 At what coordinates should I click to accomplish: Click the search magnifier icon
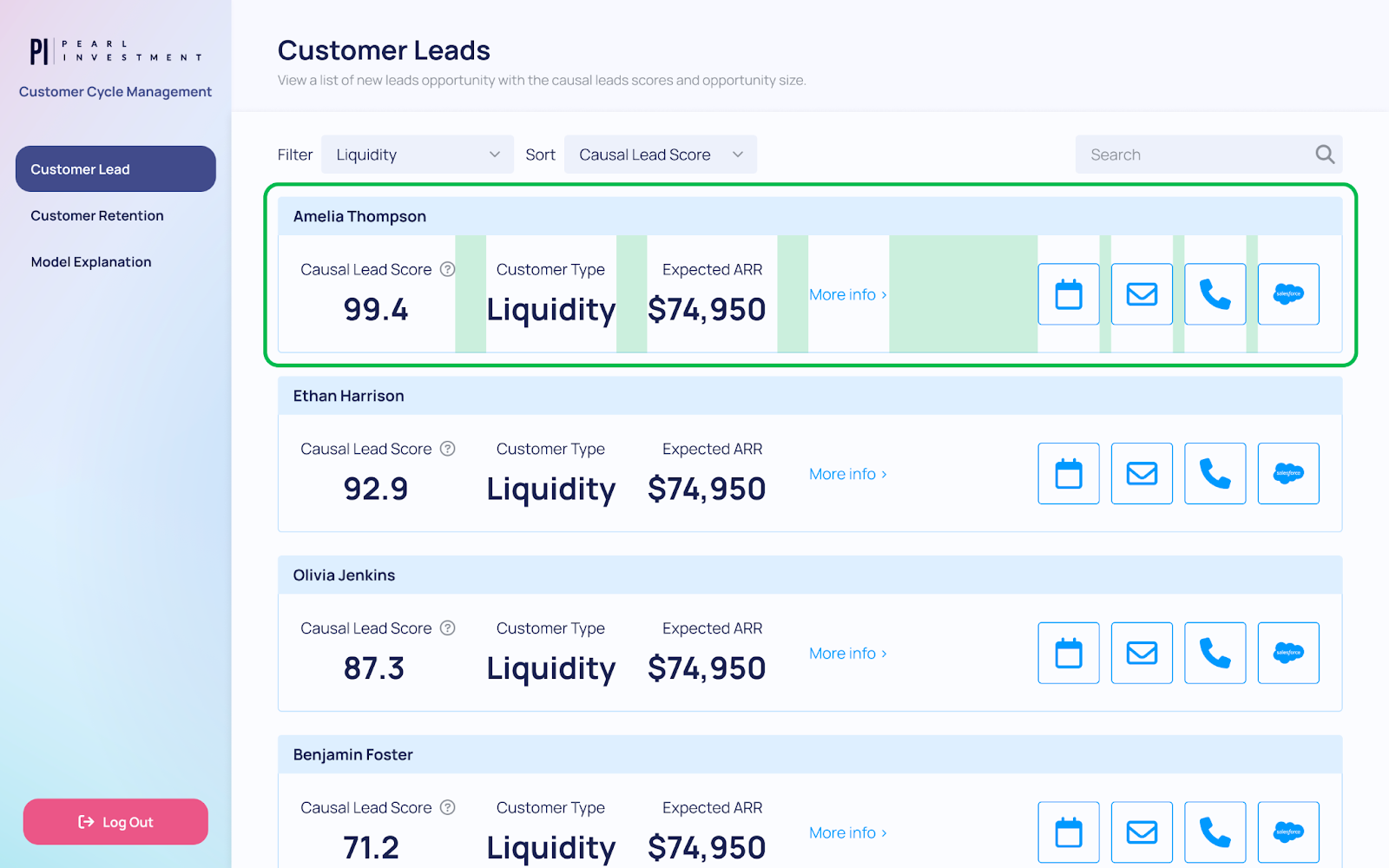pyautogui.click(x=1325, y=155)
